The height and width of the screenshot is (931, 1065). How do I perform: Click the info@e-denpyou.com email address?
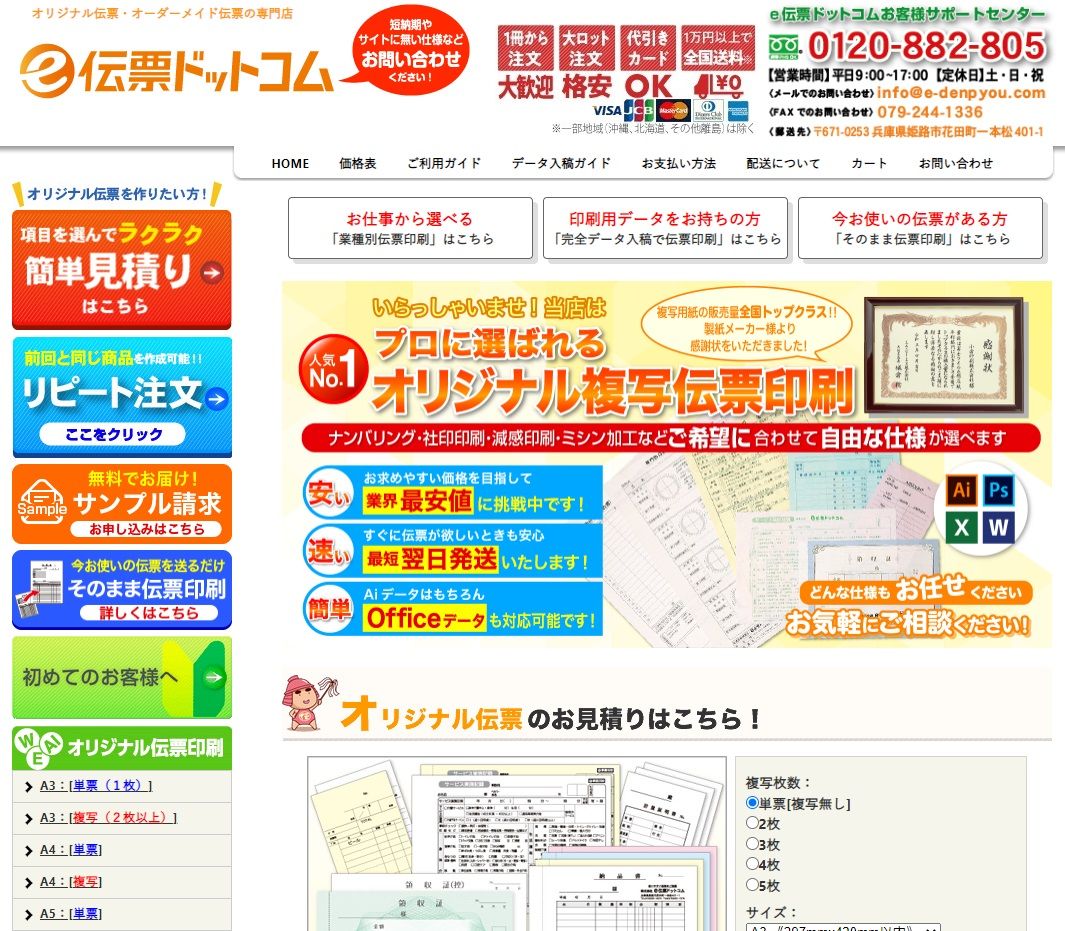click(960, 93)
